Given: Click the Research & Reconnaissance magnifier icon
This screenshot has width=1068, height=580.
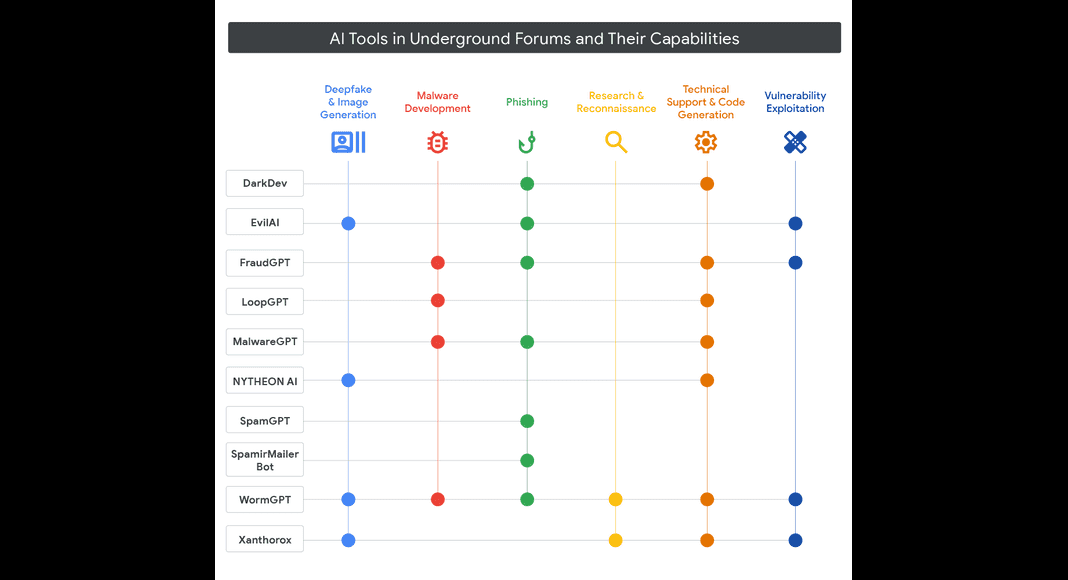Looking at the screenshot, I should click(x=616, y=142).
